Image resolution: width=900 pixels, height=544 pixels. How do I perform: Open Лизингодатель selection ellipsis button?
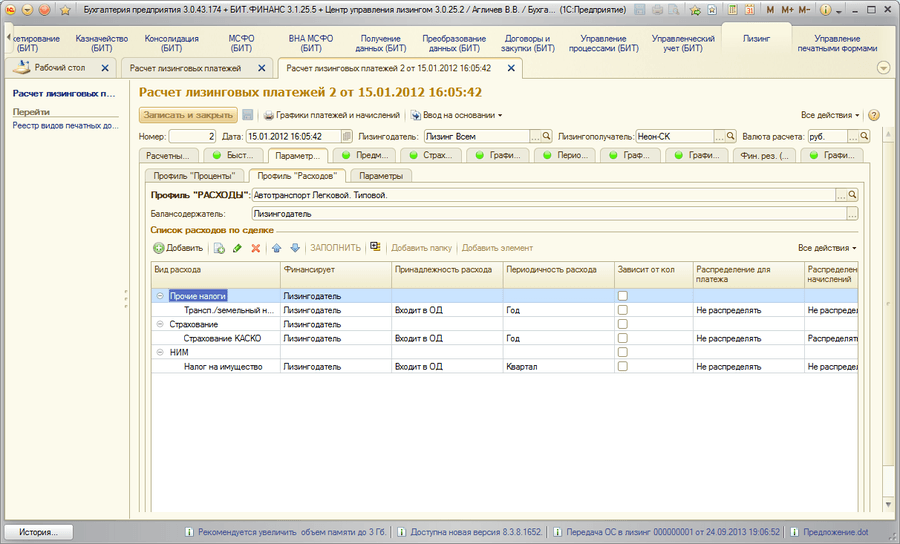click(x=535, y=137)
